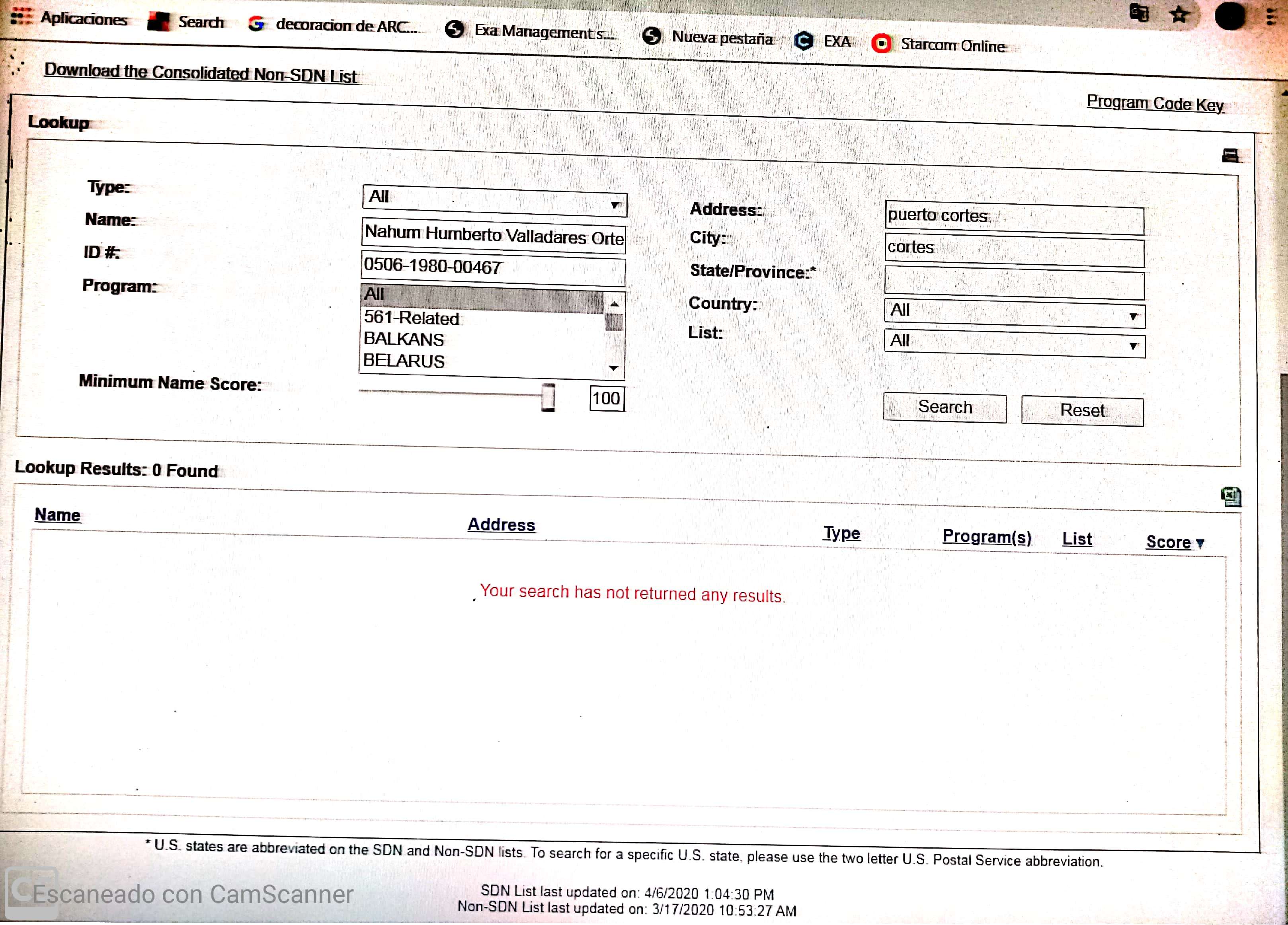Select 561-Related in Program list
The width and height of the screenshot is (1288, 925).
pos(411,318)
